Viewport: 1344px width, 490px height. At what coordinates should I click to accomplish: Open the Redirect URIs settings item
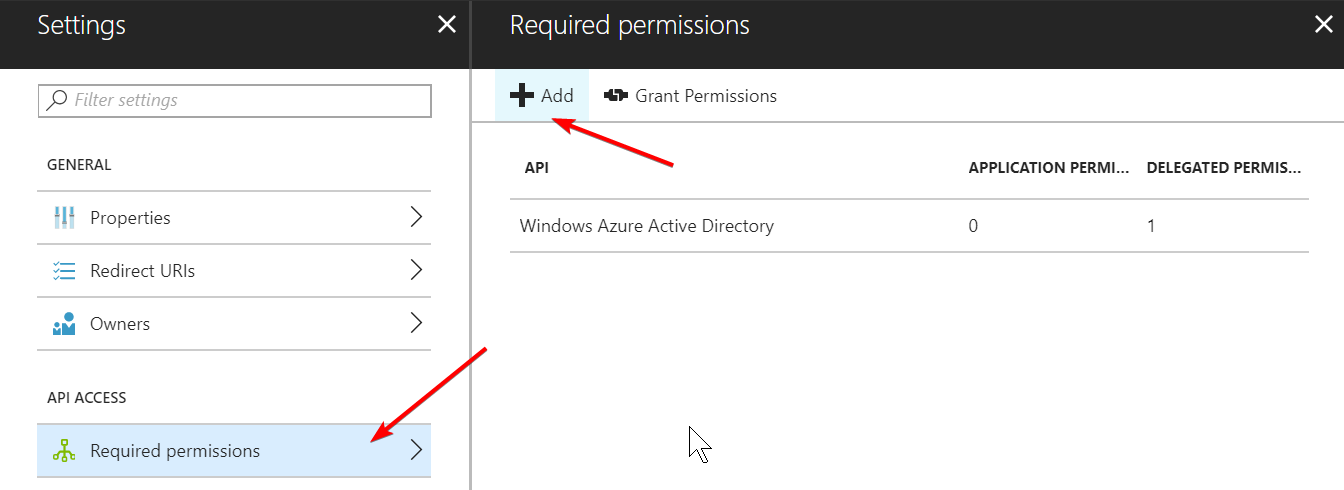234,271
